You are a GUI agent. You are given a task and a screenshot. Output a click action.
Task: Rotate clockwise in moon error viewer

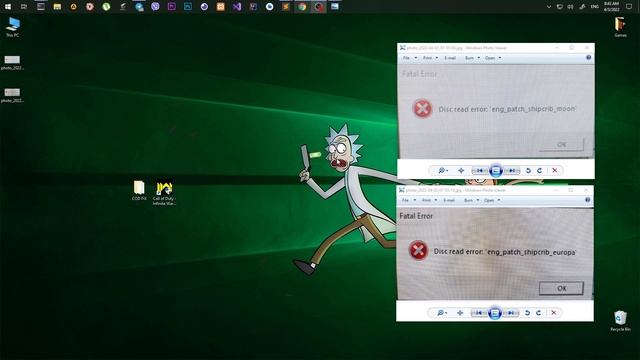540,171
